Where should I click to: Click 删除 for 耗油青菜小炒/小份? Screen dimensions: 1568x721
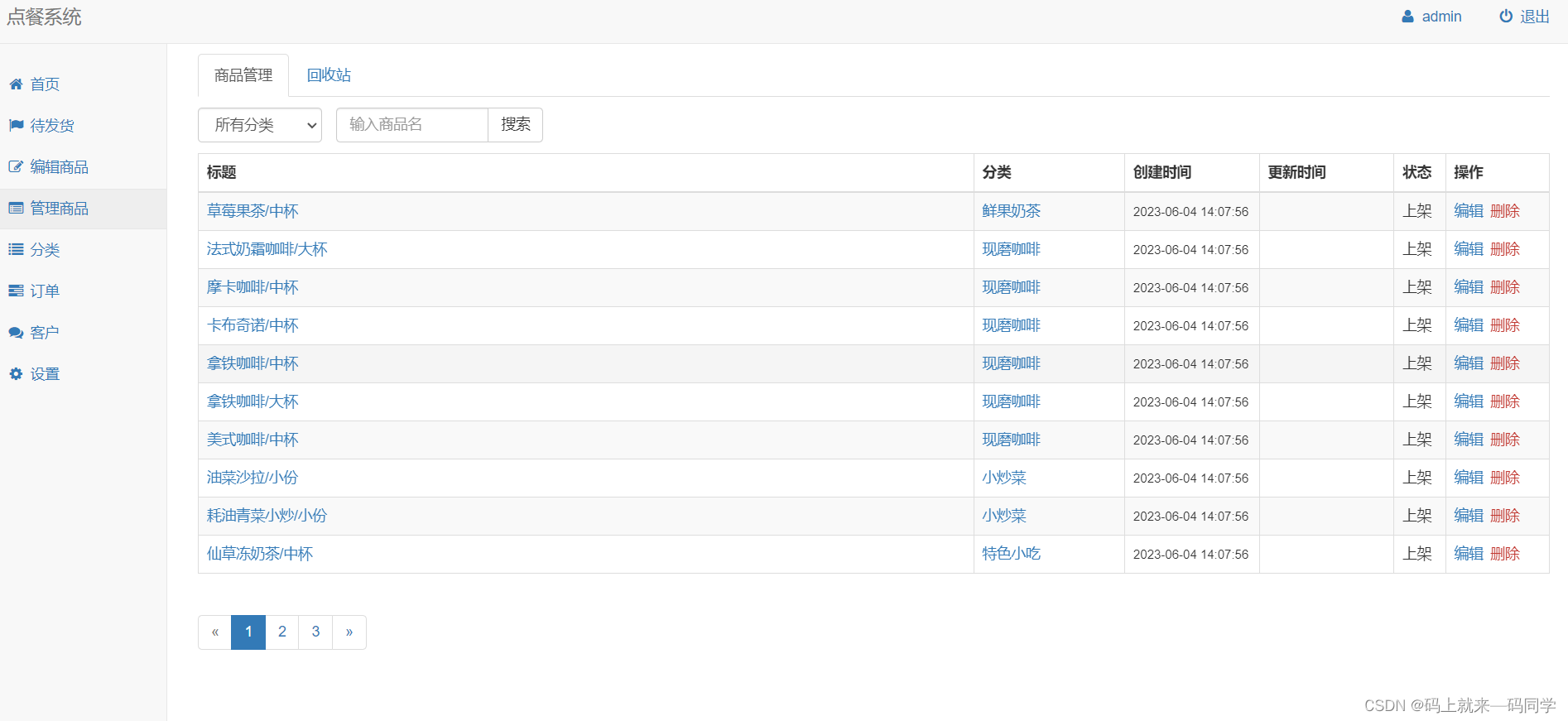1505,516
